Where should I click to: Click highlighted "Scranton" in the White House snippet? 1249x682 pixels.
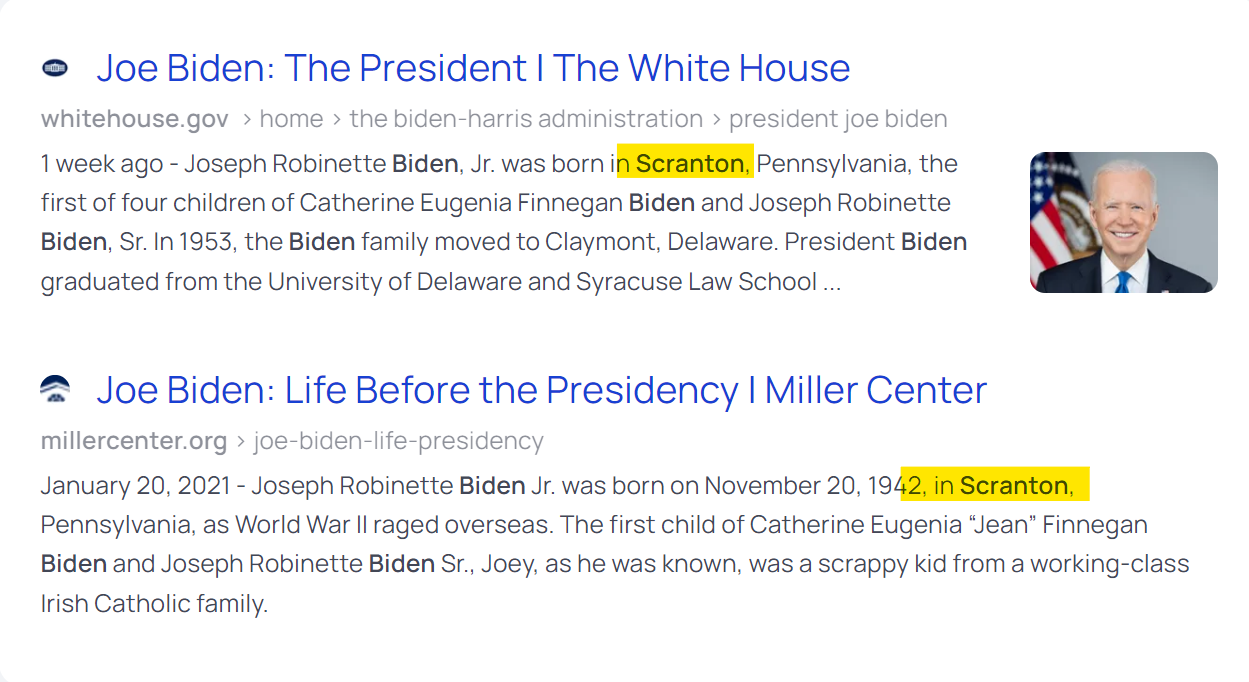690,164
